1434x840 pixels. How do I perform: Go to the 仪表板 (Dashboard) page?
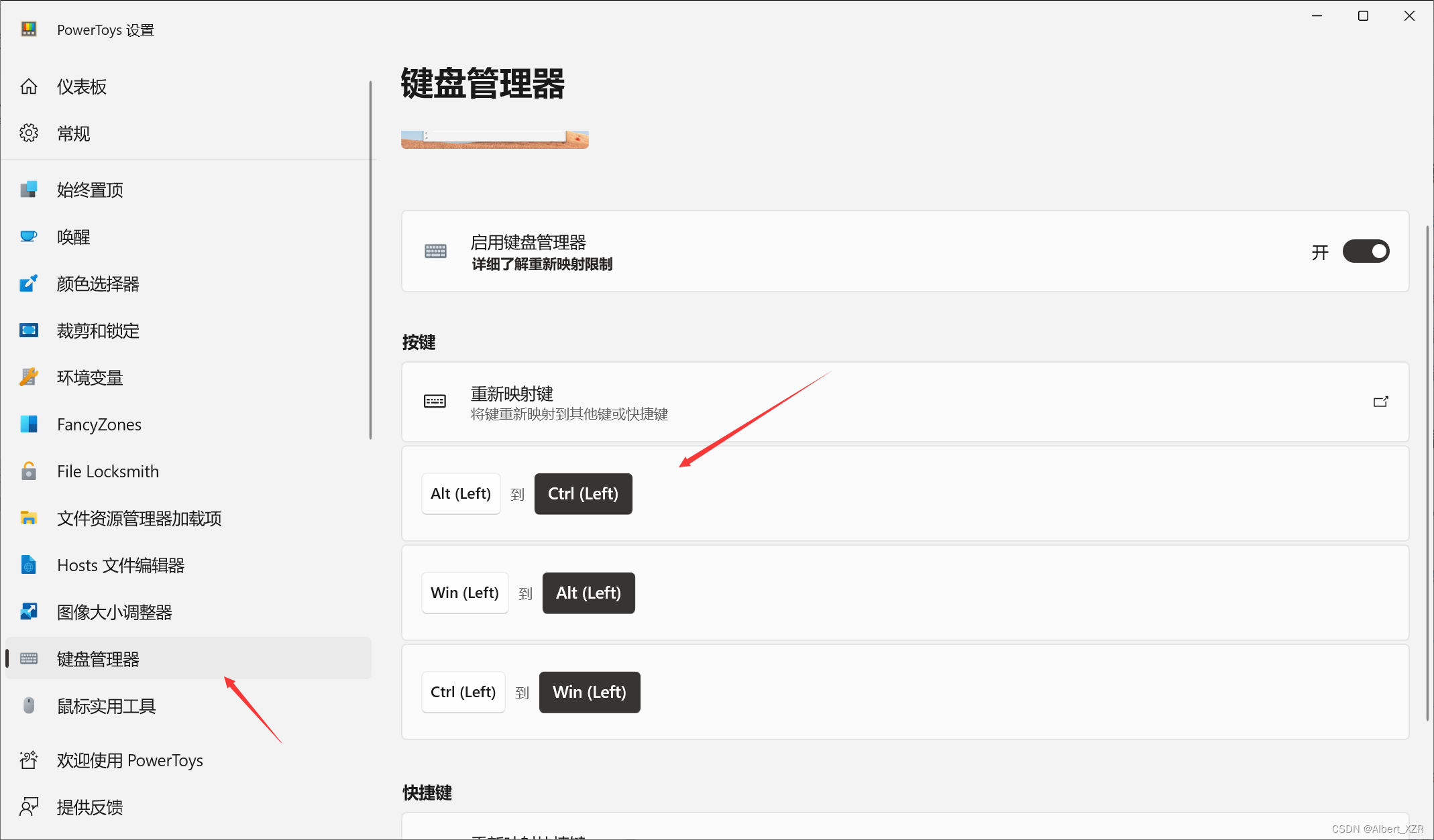click(x=81, y=86)
